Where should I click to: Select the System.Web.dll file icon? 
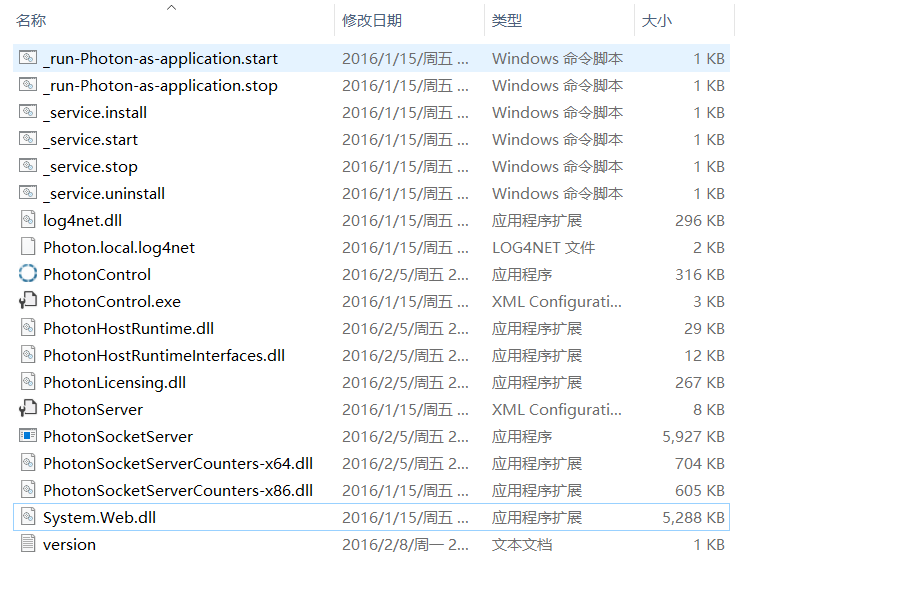tap(27, 517)
